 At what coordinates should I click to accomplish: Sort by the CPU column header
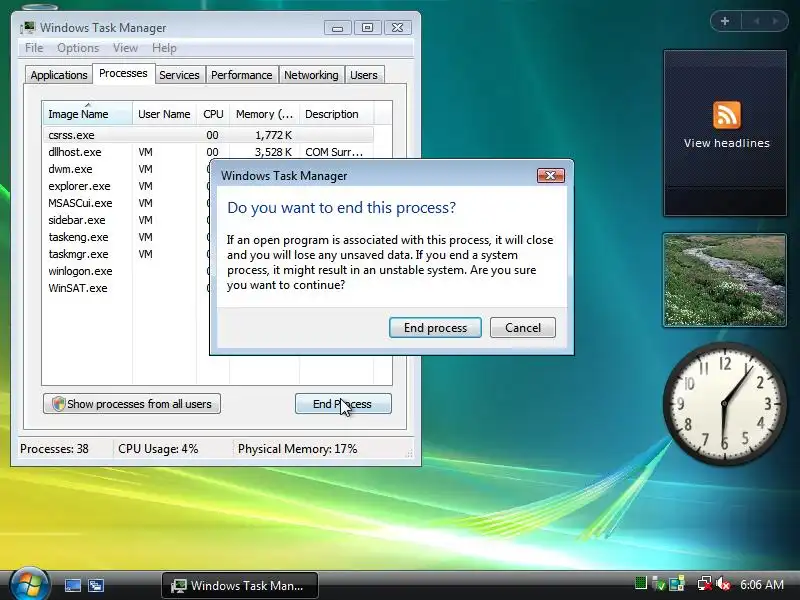tap(213, 114)
